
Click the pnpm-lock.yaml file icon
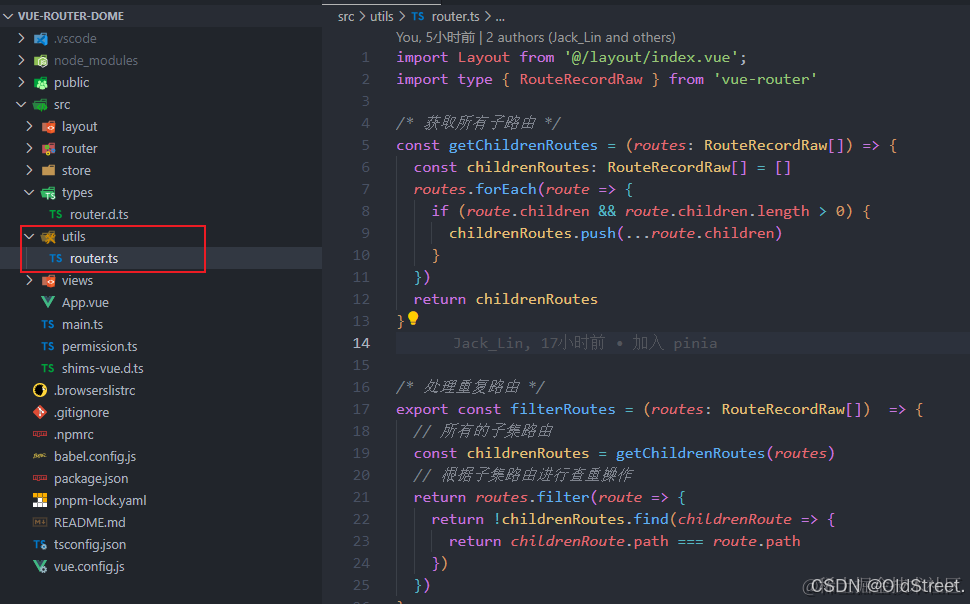click(40, 500)
